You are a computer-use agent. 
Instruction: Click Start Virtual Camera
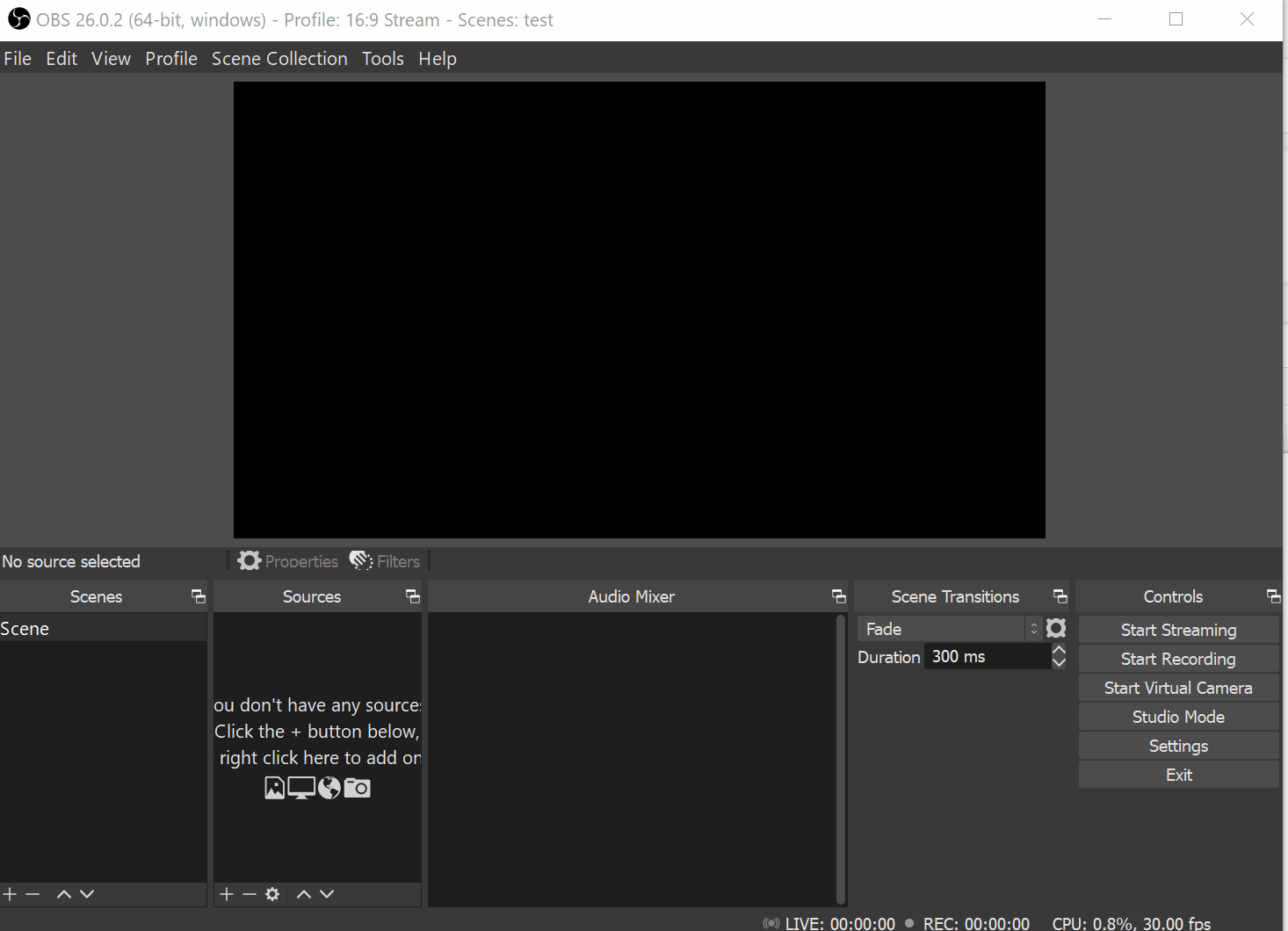coord(1178,688)
